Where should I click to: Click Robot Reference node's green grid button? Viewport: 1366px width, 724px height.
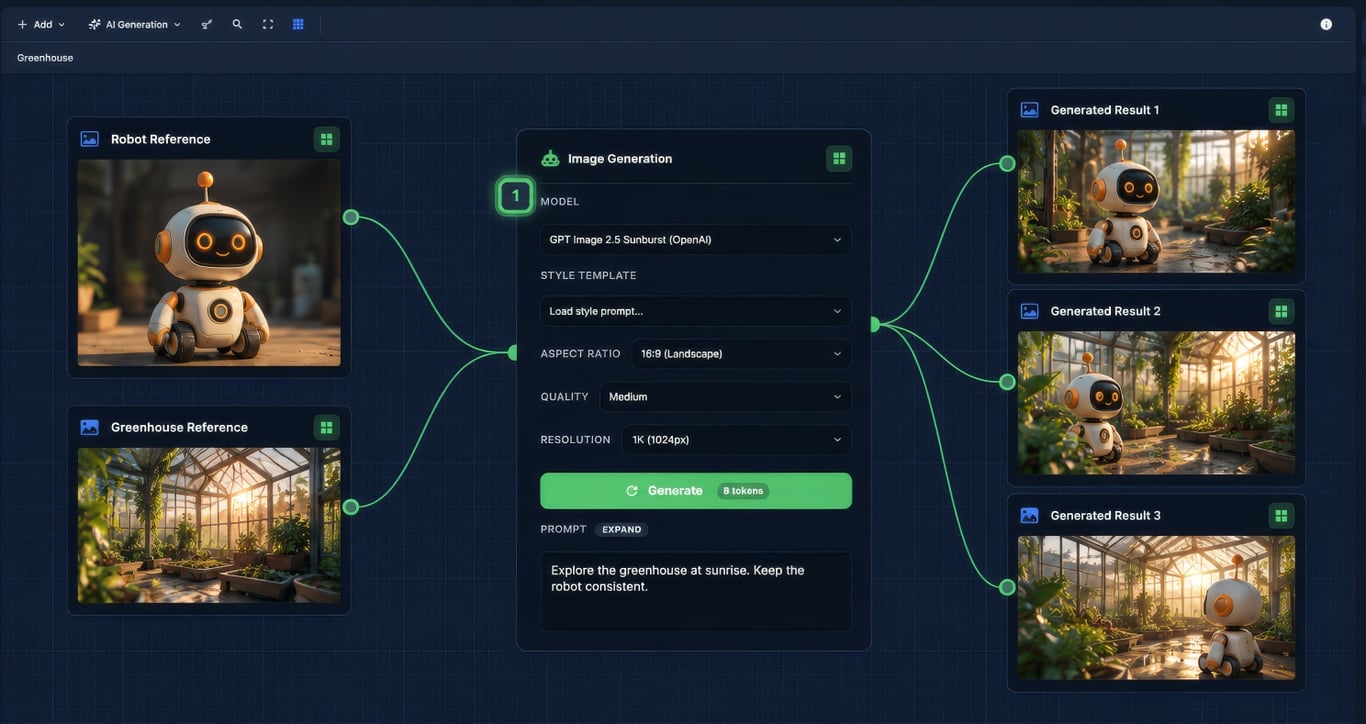(326, 139)
